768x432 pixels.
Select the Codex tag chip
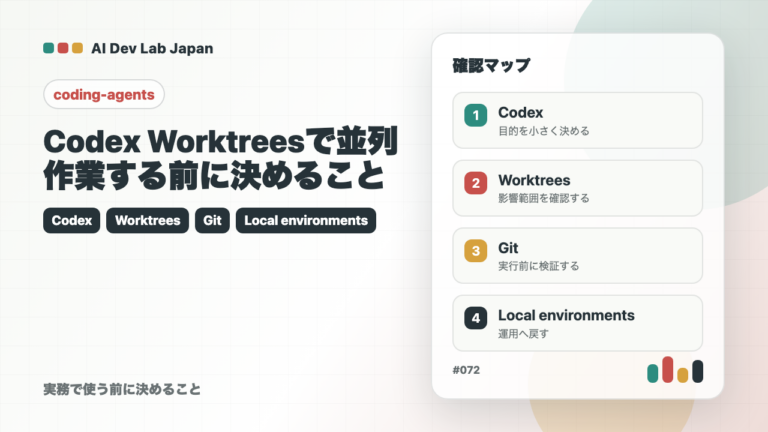72,220
